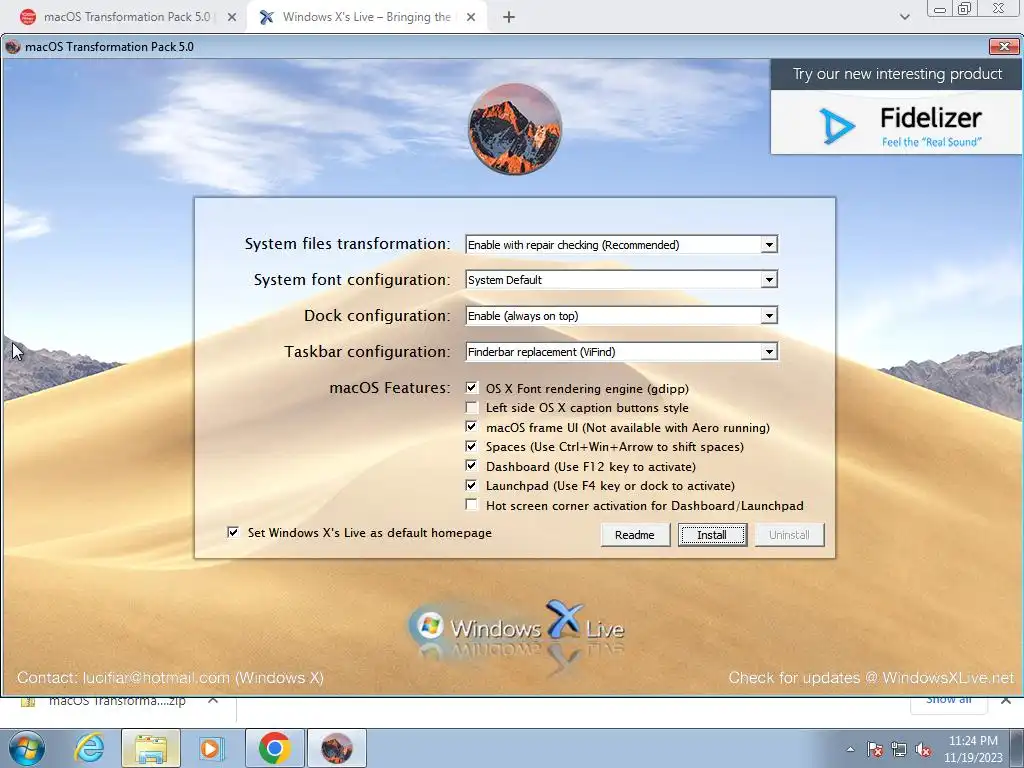Expand download item options chevron

[213, 700]
